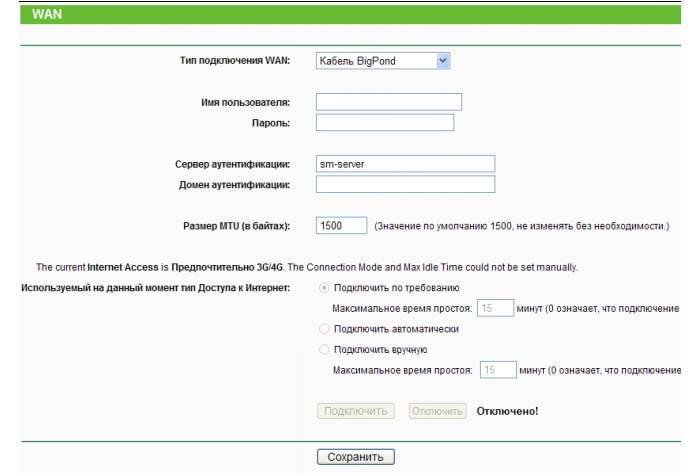Viewport: 700px width, 473px height.
Task: Click the Предпочтительно 3G/4G text
Action: coord(227,267)
